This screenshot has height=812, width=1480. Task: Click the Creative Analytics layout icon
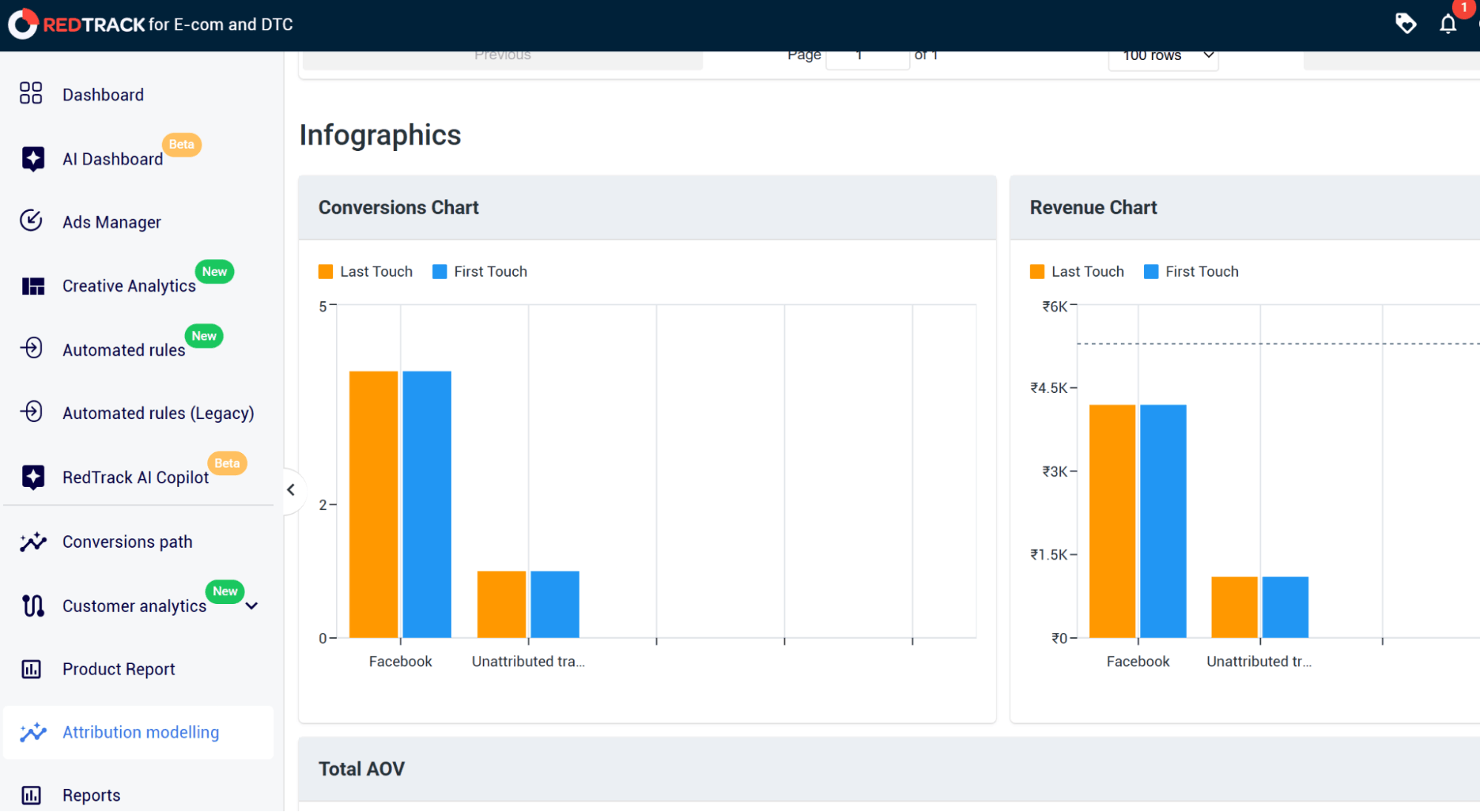[33, 286]
